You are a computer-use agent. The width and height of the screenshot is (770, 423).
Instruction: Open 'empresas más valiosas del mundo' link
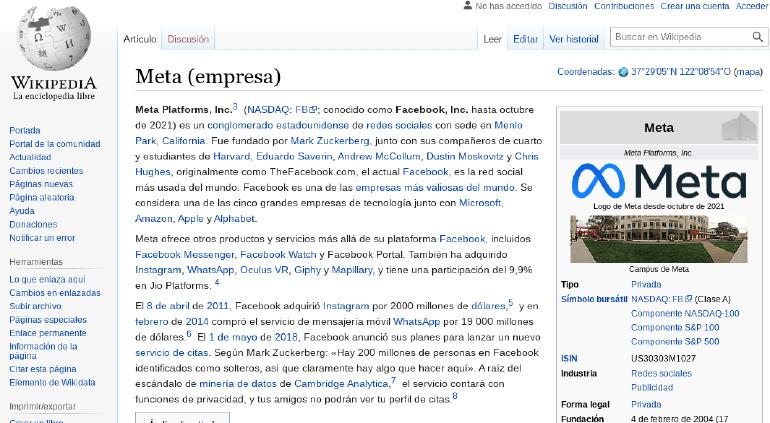[x=435, y=188]
